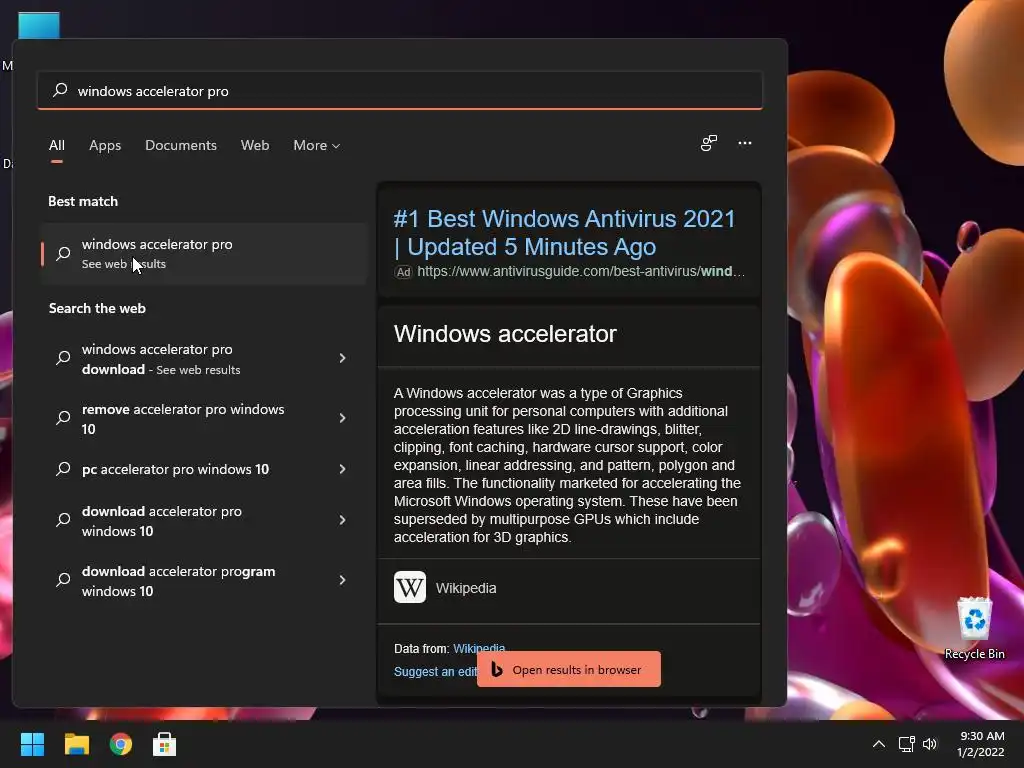Click magnifier icon beside 'pc accelerator pro windows 10'
The image size is (1024, 768).
pos(63,469)
